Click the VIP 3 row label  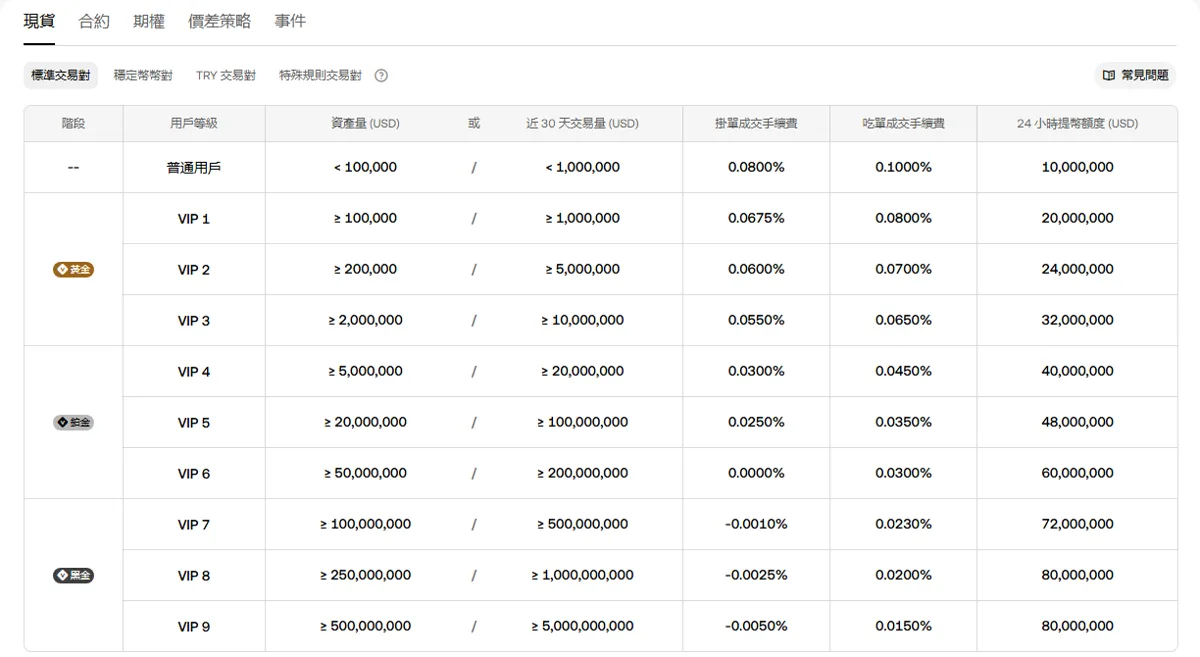[x=194, y=321]
